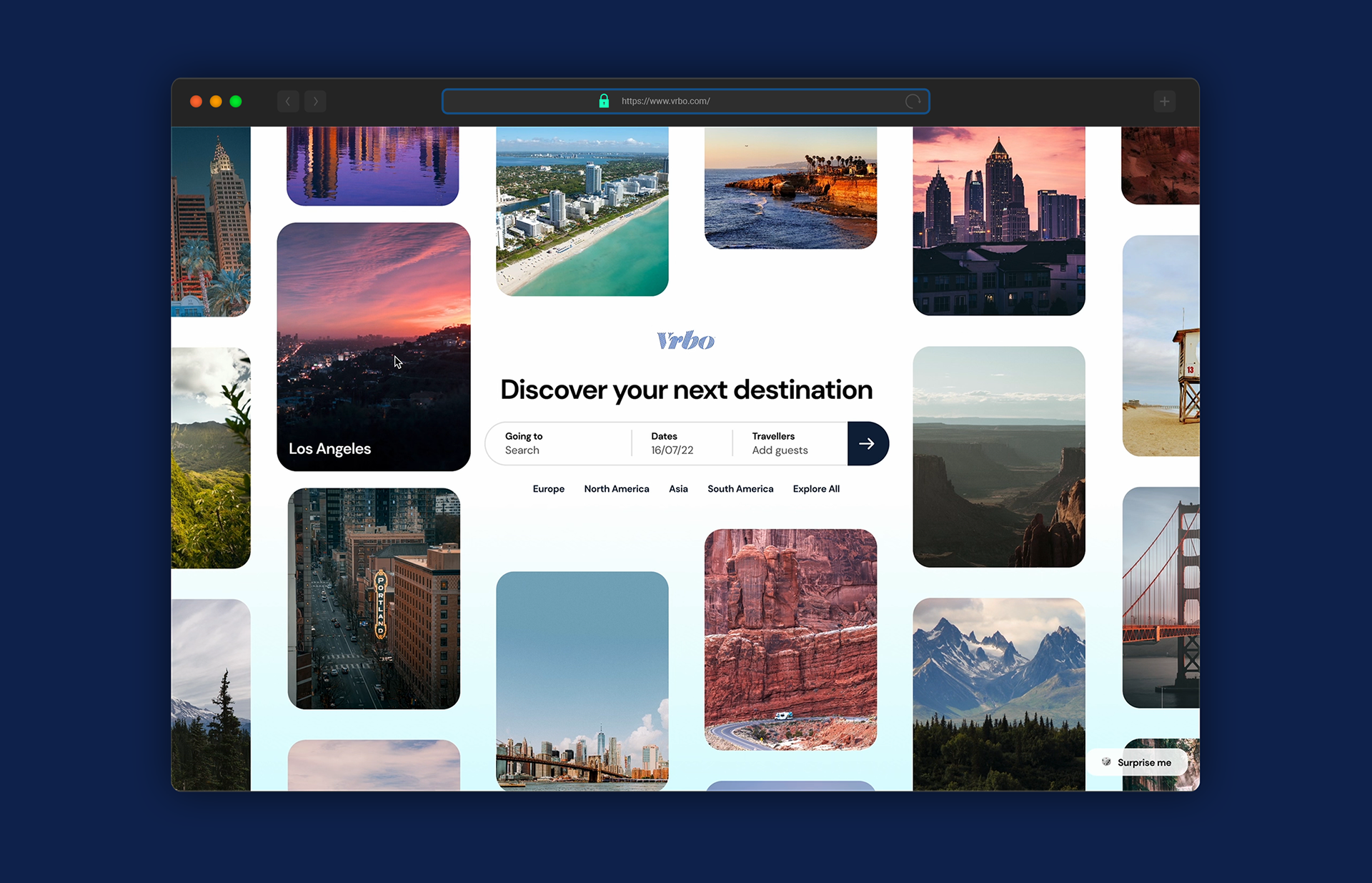Select the North America region link
The width and height of the screenshot is (1372, 883).
616,489
